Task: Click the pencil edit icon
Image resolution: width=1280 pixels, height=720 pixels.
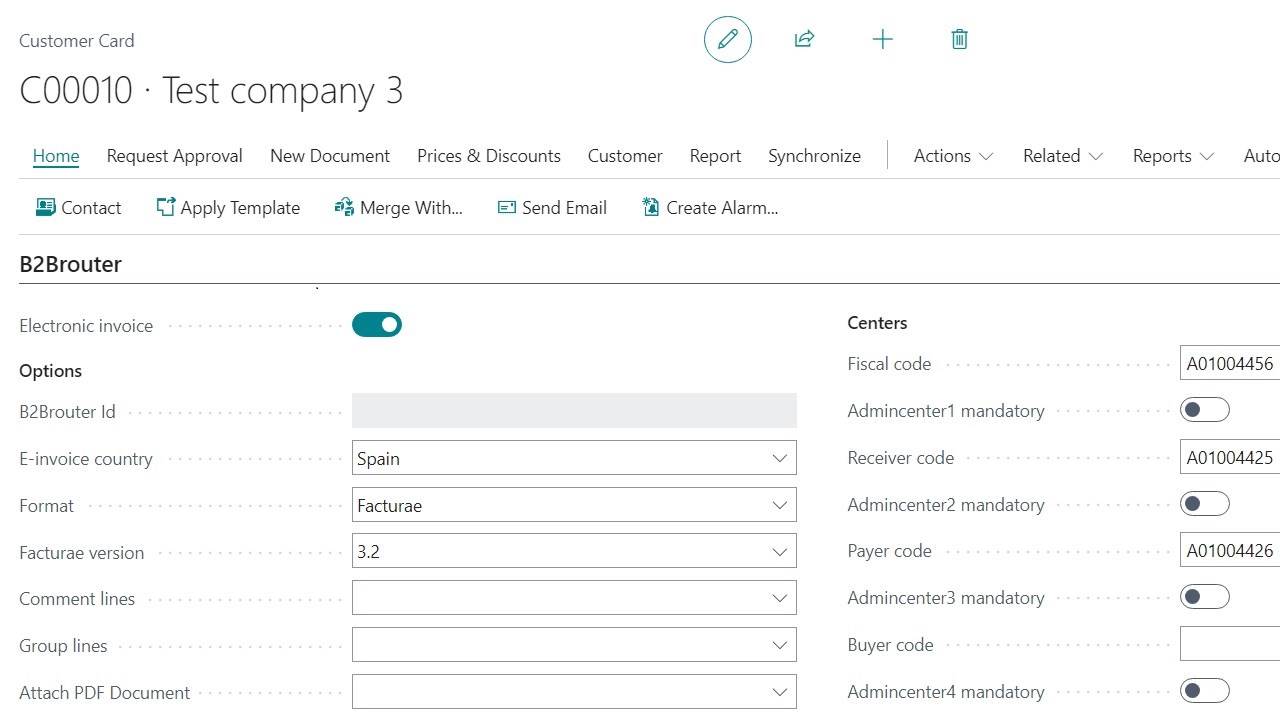Action: (x=728, y=40)
